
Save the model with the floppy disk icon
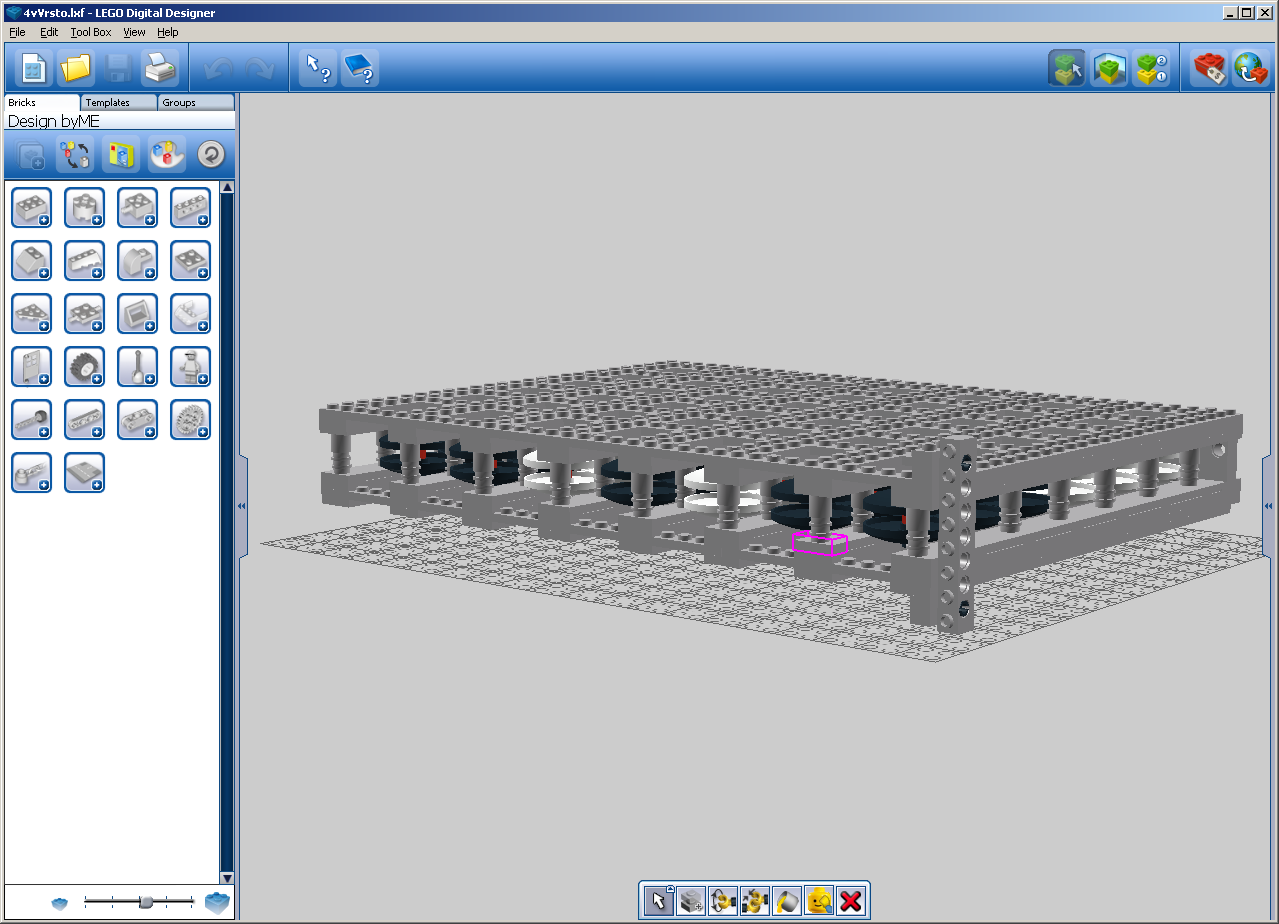pyautogui.click(x=118, y=68)
